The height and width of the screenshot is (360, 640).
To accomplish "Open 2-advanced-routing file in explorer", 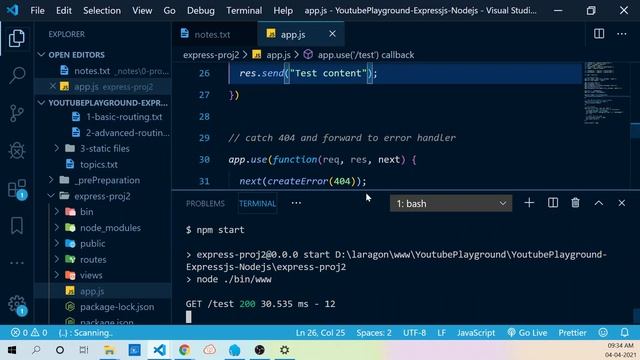I will 127,132.
